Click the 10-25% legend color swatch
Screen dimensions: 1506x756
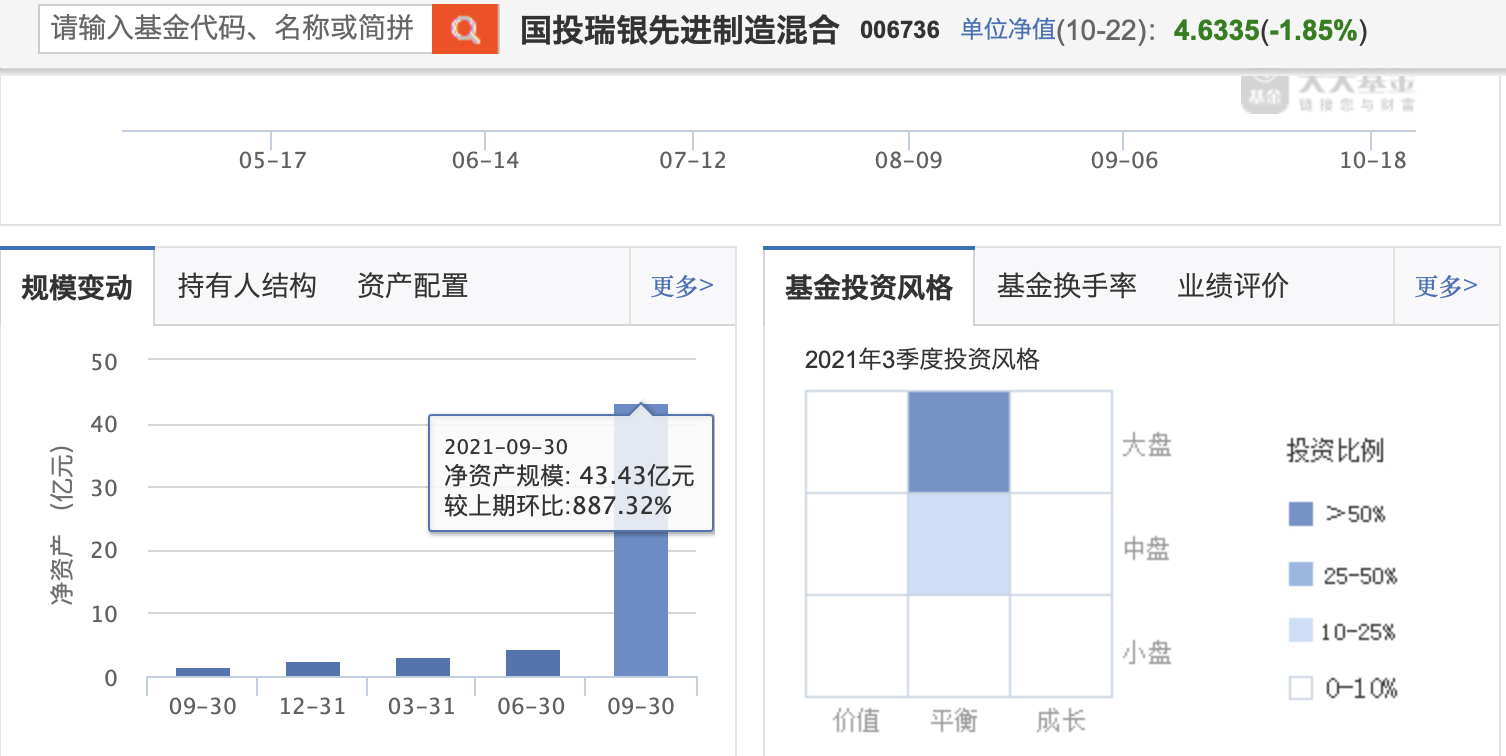click(1300, 630)
